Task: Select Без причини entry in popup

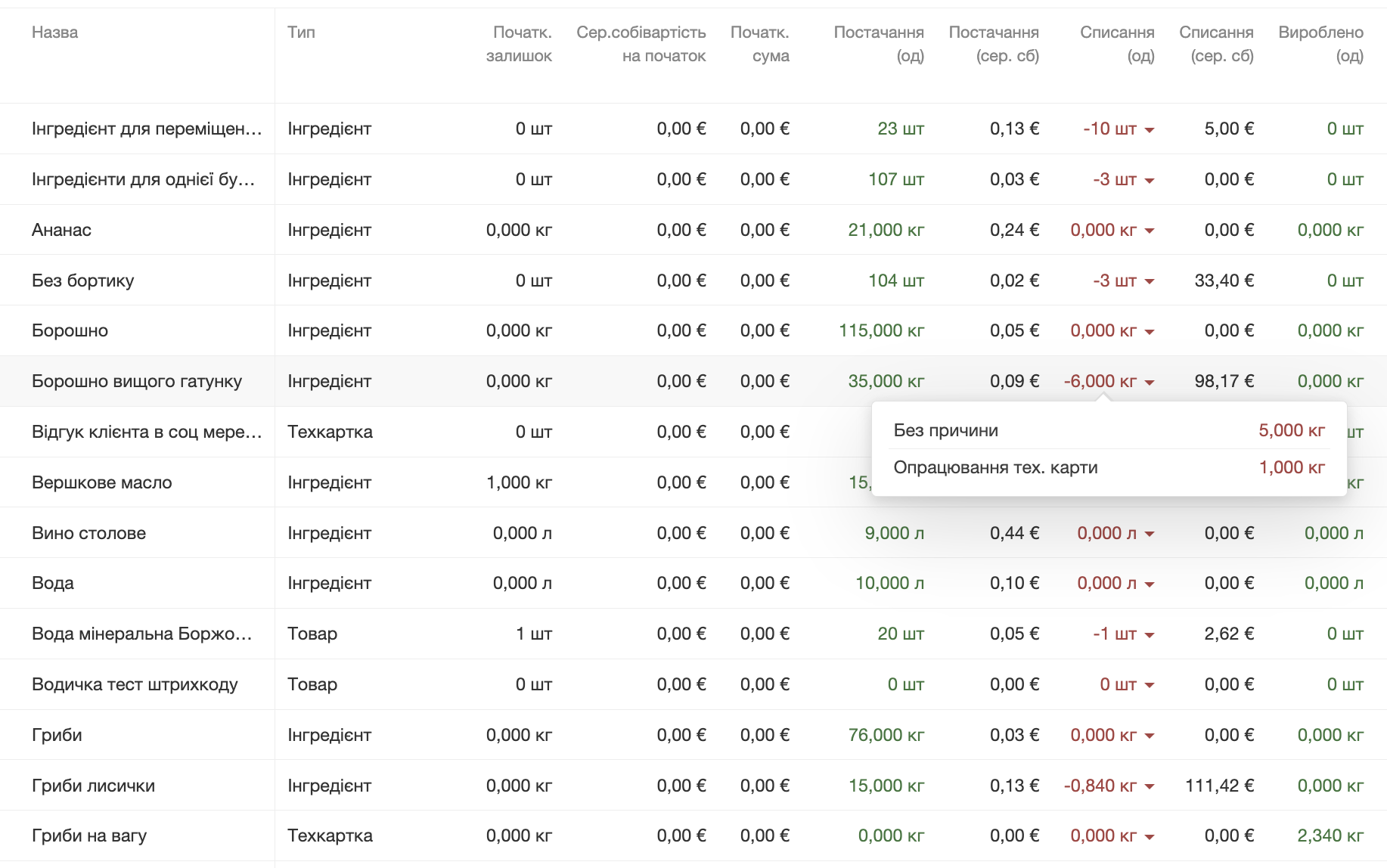Action: point(946,430)
